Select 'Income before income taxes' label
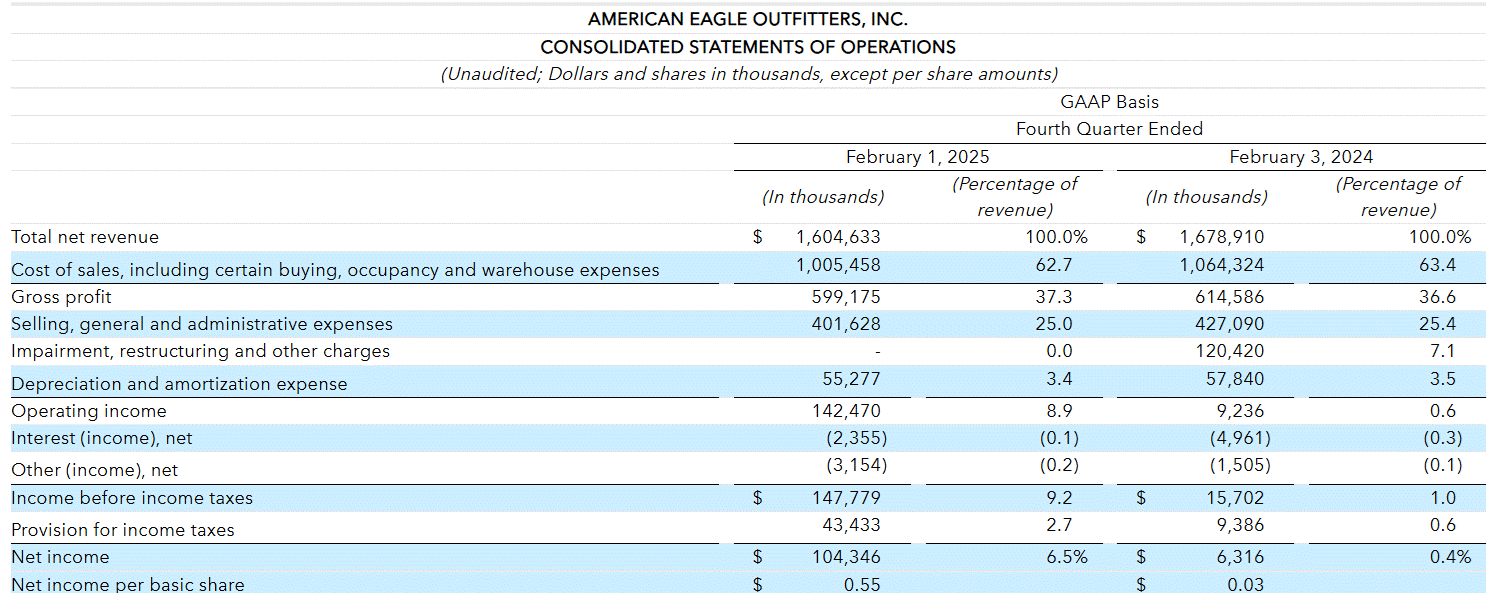 click(132, 498)
